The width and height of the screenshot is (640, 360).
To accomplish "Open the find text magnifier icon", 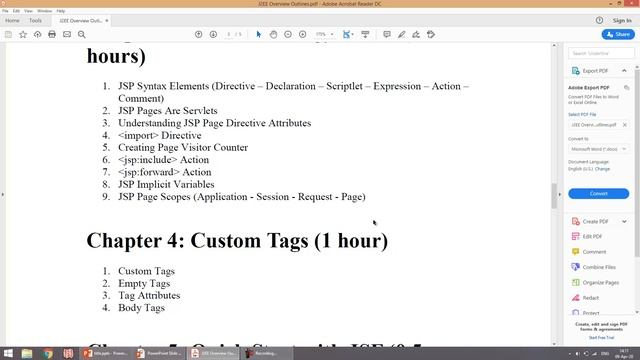I will tap(82, 35).
